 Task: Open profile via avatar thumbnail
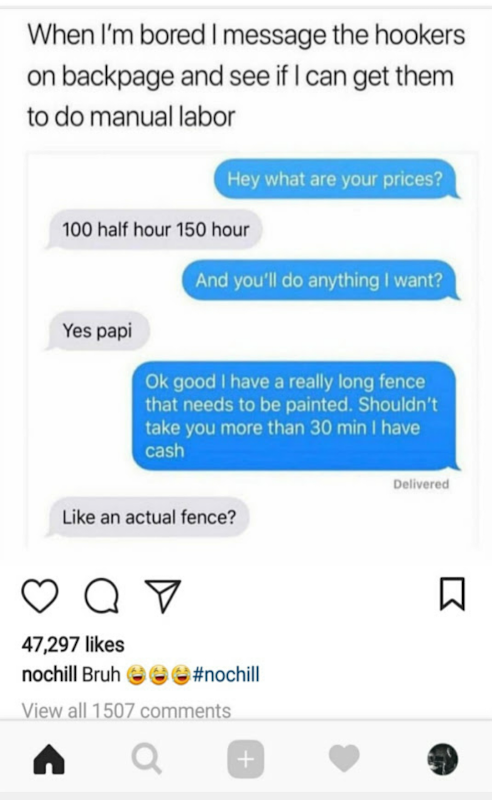442,759
